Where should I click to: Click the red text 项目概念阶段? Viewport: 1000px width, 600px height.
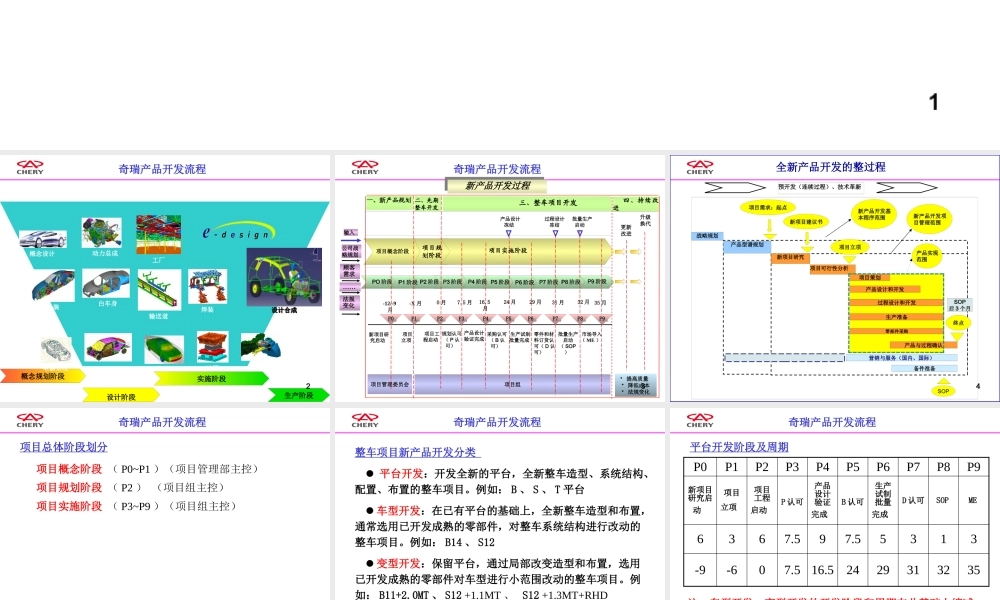pos(69,469)
